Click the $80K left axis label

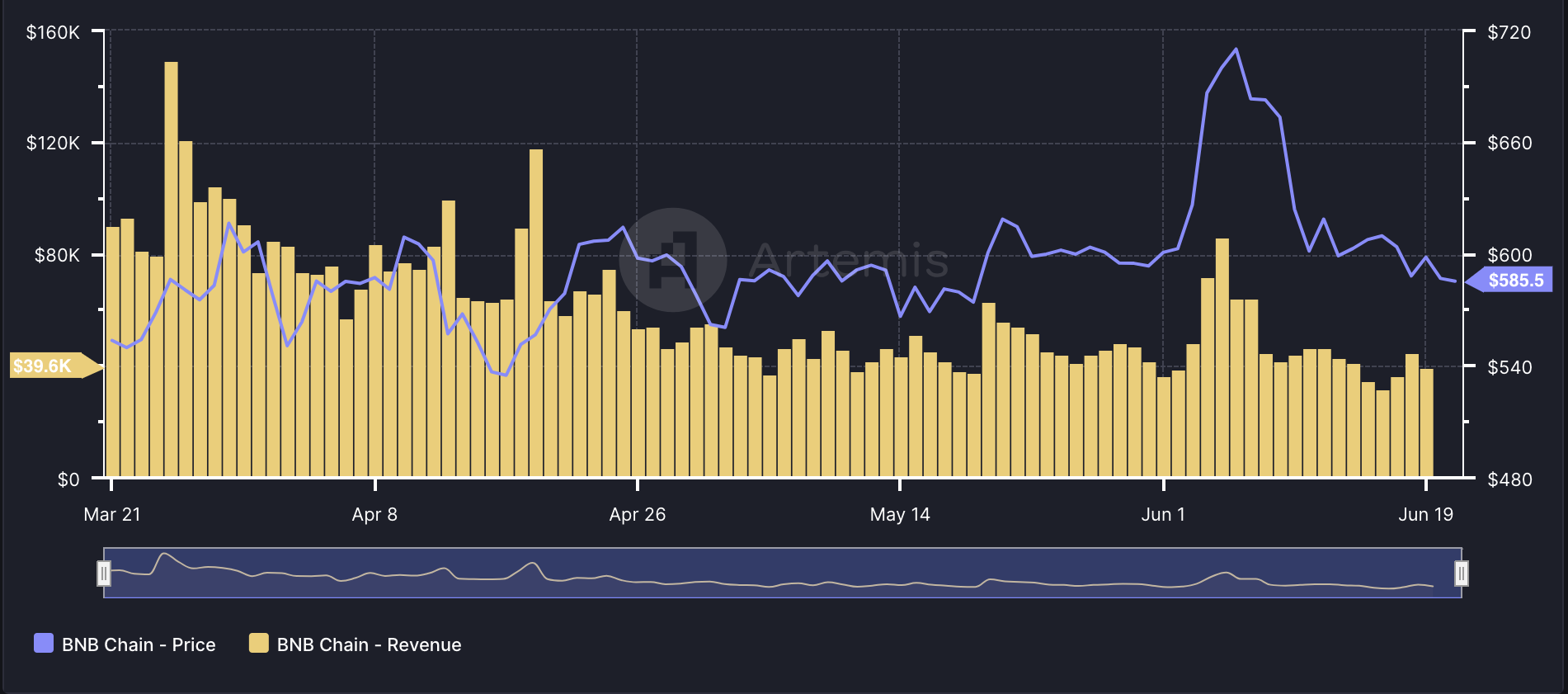tap(57, 255)
